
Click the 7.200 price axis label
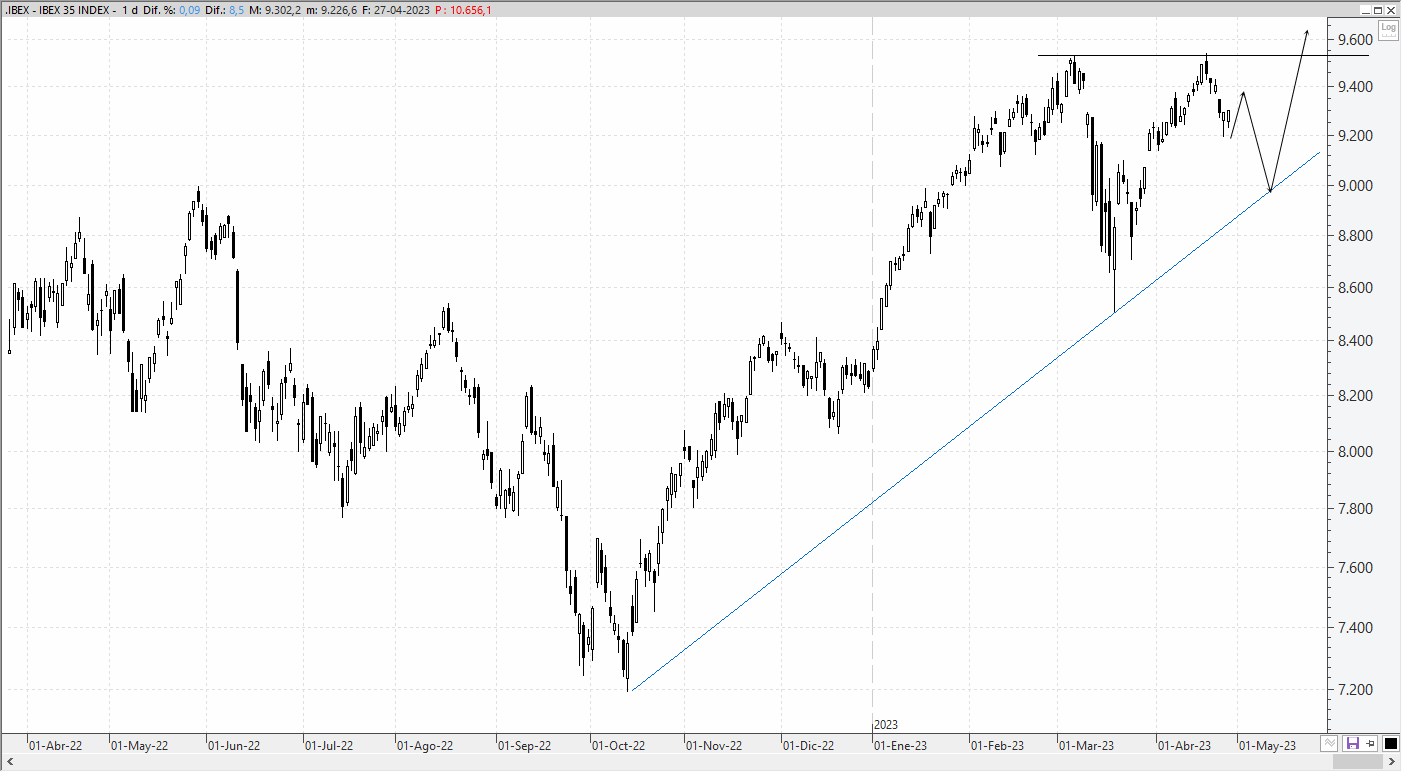coord(1355,690)
